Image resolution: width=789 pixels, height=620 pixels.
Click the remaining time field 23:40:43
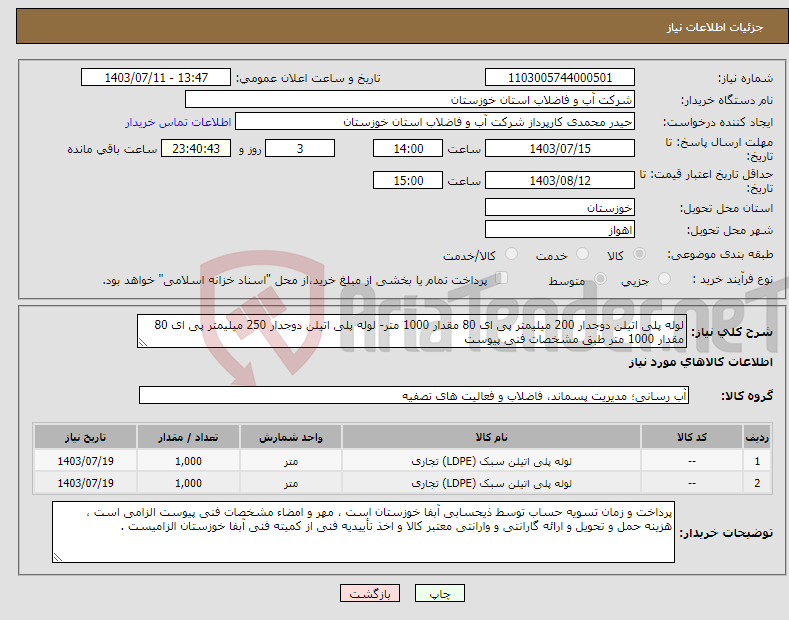(196, 148)
